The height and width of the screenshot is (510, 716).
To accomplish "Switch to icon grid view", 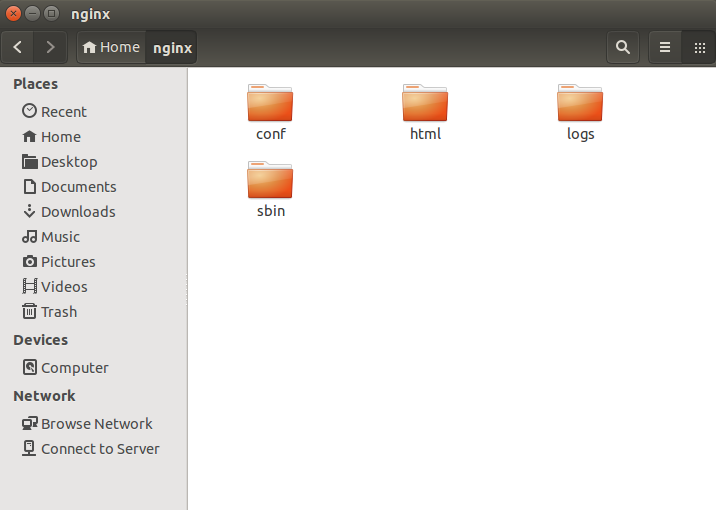I will tap(699, 47).
